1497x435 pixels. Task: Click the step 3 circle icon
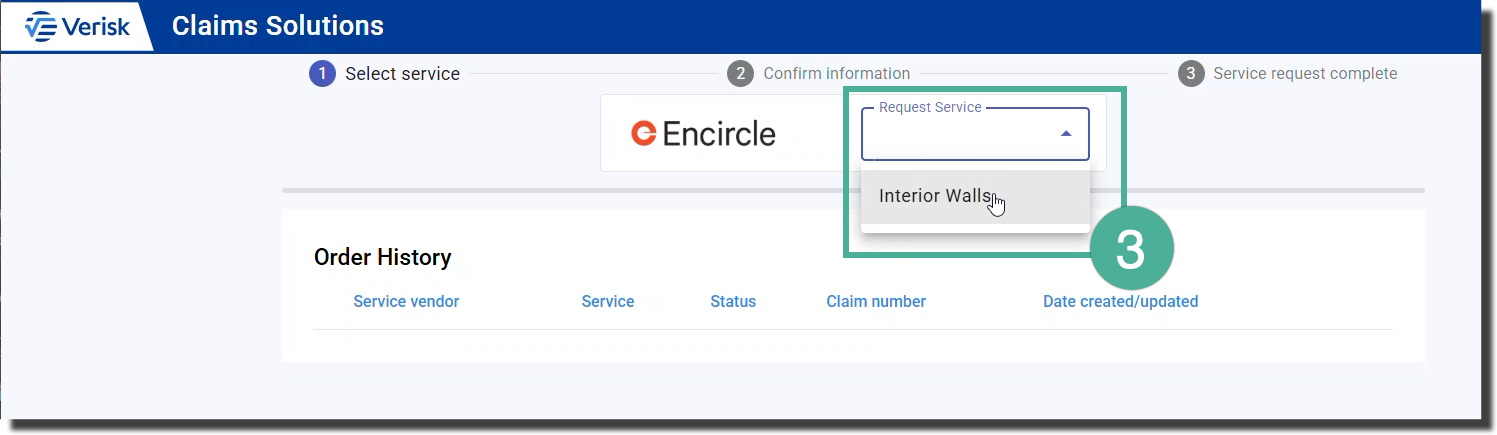click(x=1191, y=73)
